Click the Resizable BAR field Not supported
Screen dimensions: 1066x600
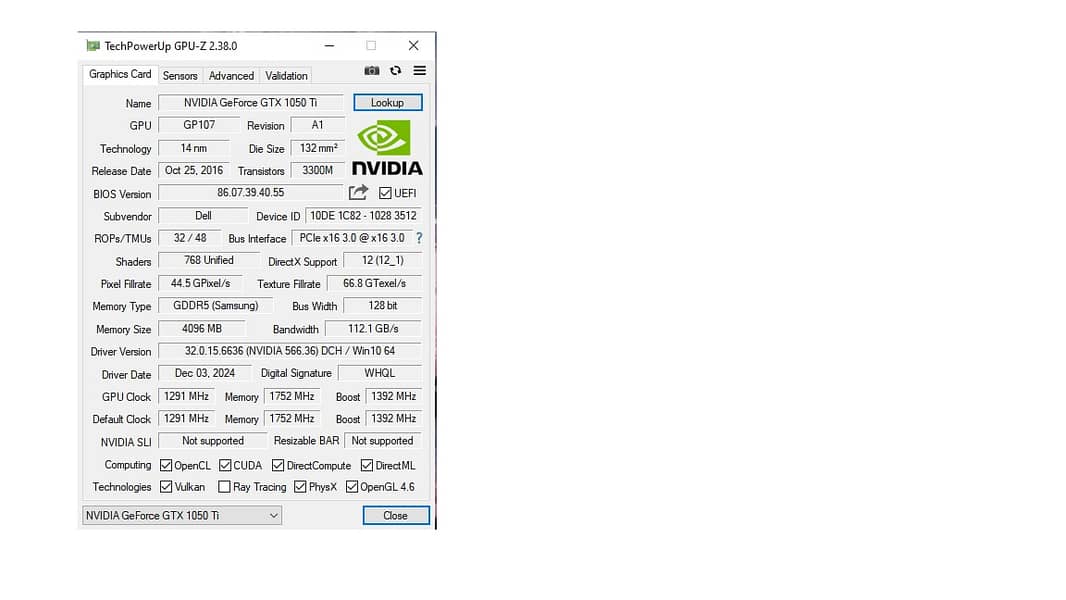(383, 441)
